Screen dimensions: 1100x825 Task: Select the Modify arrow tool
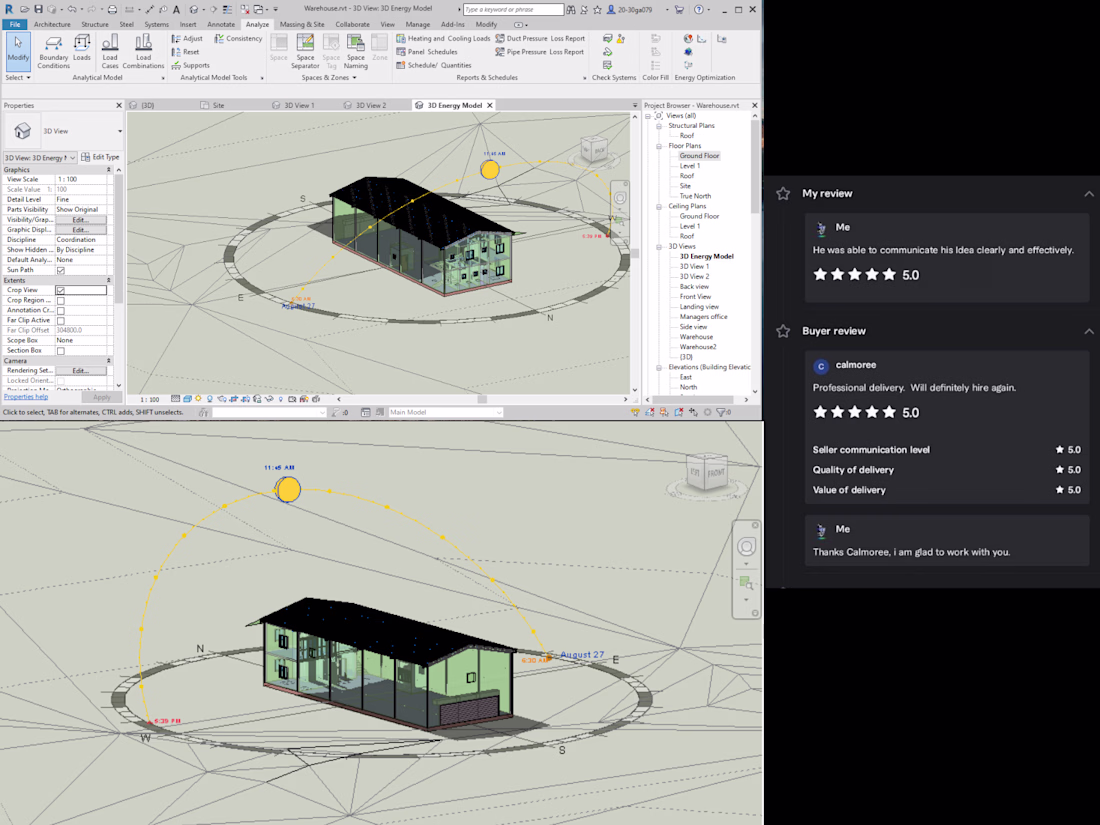point(18,49)
